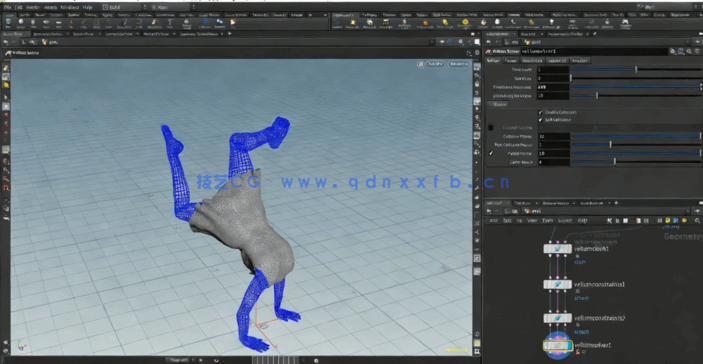Switch to the Forces parameter tab
This screenshot has width=703, height=364.
[510, 61]
